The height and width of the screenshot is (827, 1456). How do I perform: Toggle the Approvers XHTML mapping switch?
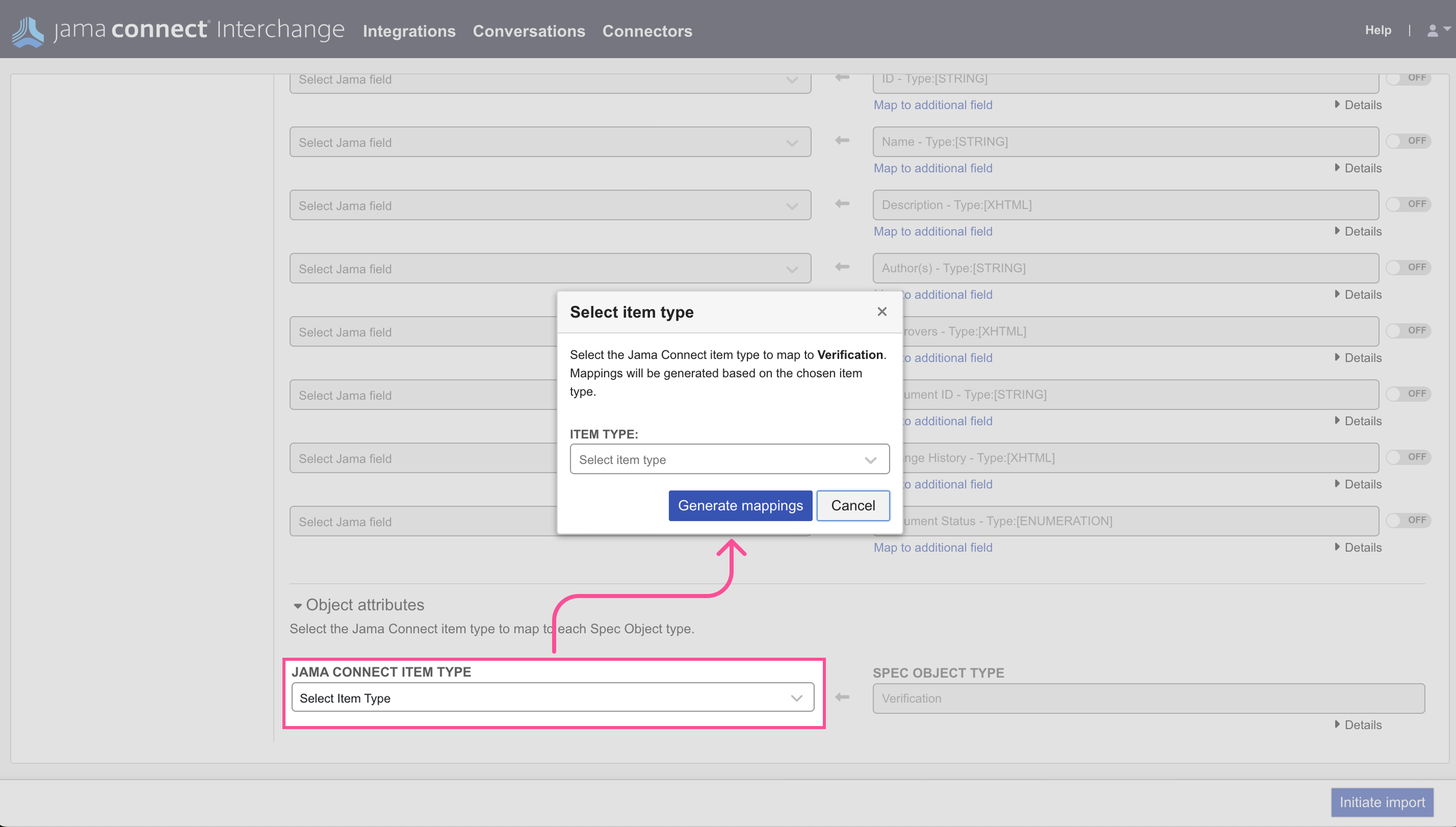1408,330
